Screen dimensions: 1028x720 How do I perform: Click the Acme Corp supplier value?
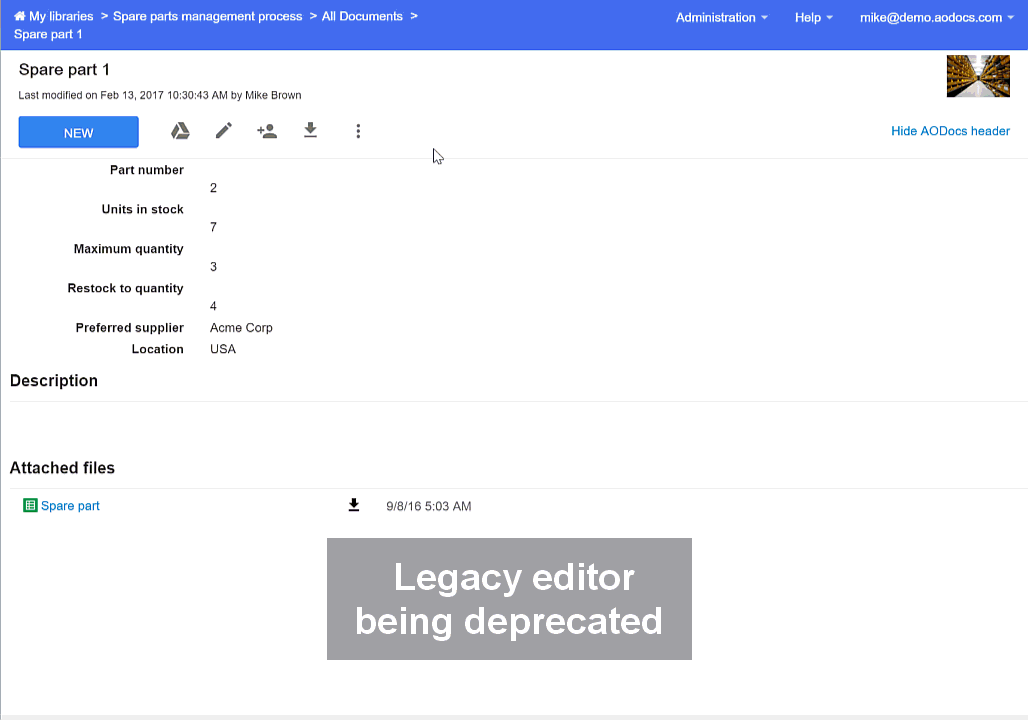point(241,328)
